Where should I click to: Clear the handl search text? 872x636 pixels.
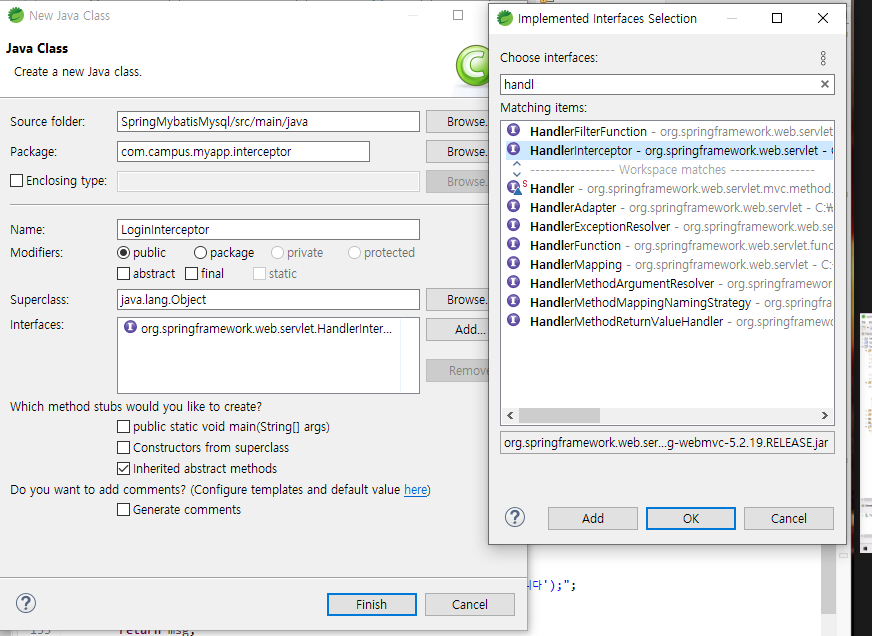(825, 84)
